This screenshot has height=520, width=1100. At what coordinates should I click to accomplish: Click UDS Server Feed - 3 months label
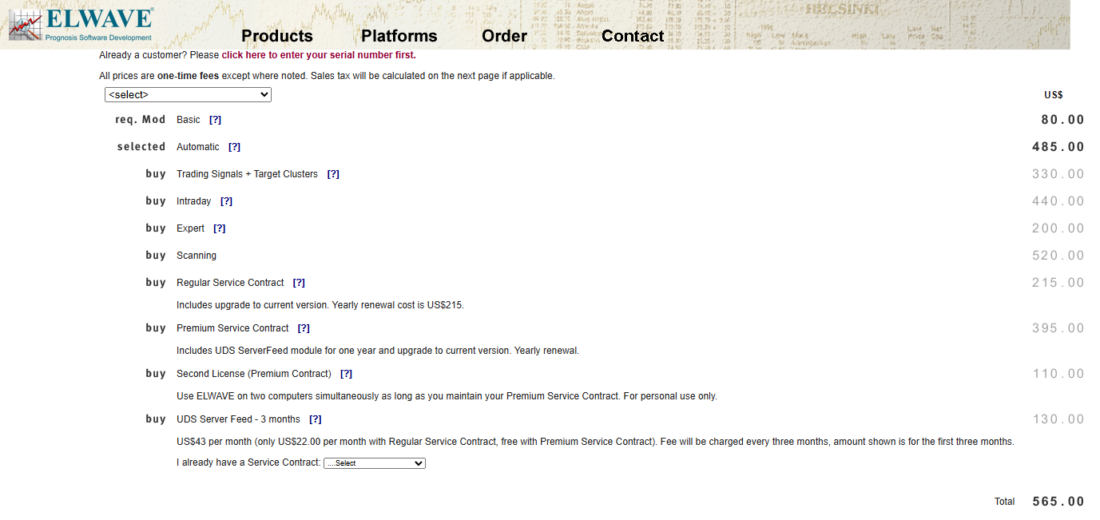point(238,419)
